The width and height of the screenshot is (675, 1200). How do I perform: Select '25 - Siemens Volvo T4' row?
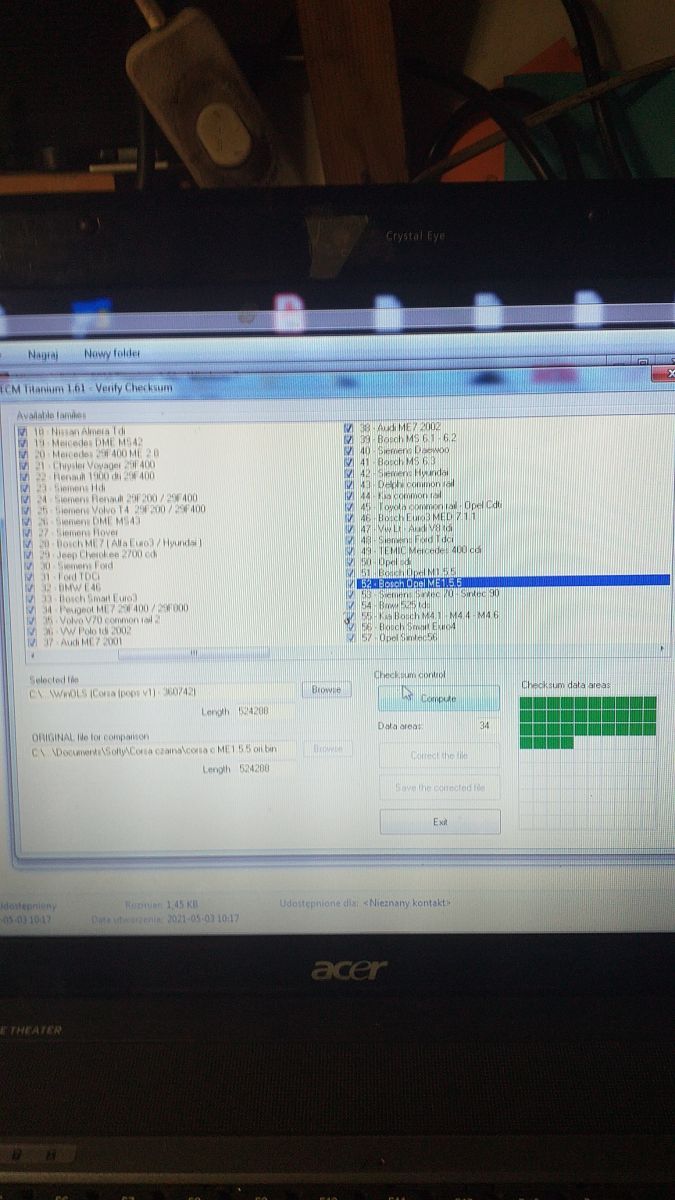pos(120,509)
